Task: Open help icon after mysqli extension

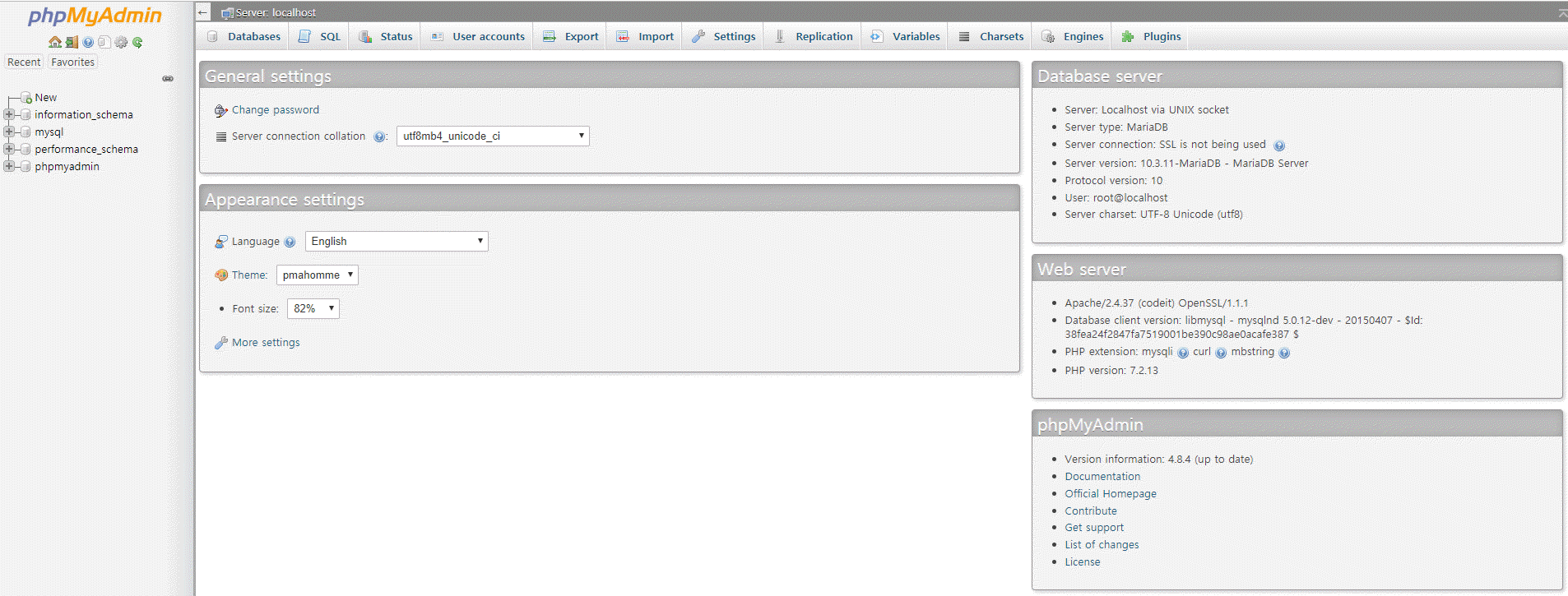Action: [1183, 353]
